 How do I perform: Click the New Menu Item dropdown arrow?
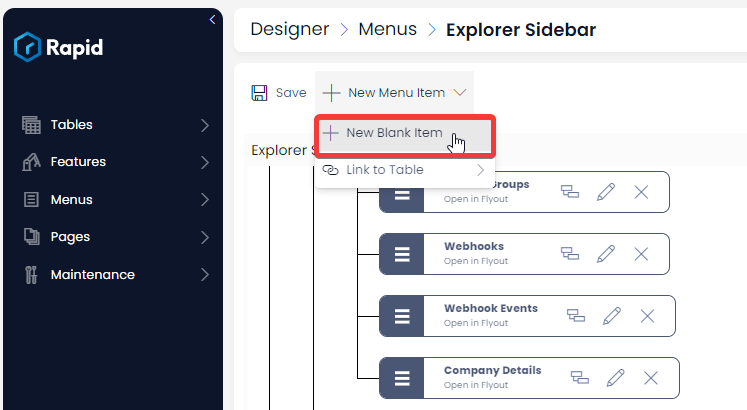(460, 92)
